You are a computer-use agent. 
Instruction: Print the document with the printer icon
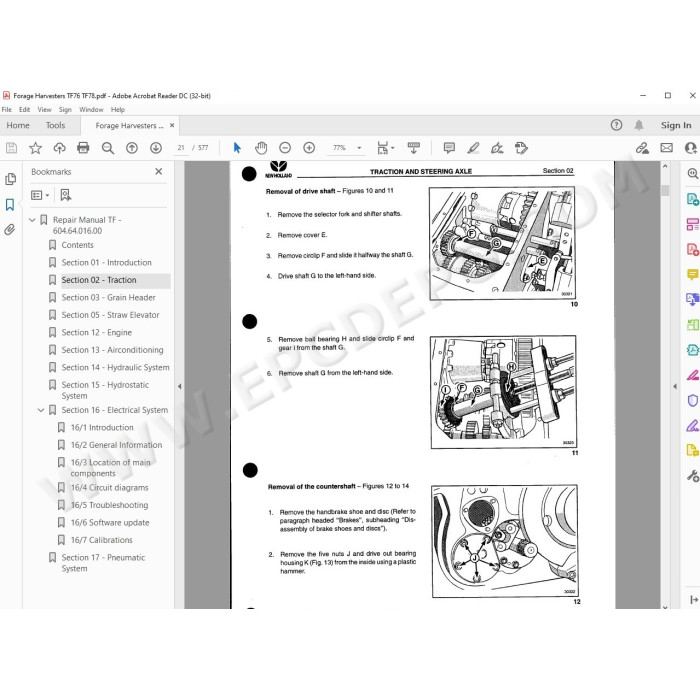(x=83, y=148)
